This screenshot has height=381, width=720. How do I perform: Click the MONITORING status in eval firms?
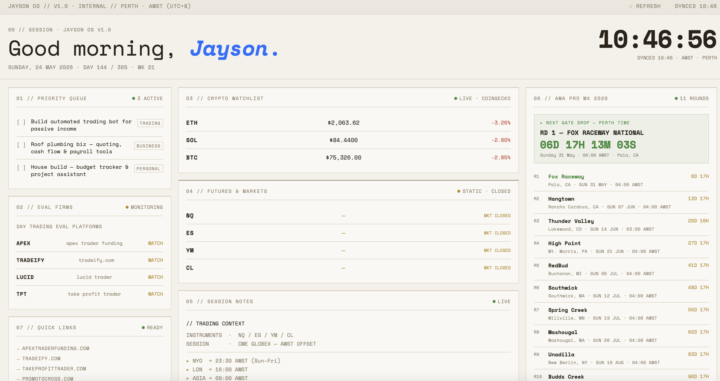pyautogui.click(x=144, y=207)
